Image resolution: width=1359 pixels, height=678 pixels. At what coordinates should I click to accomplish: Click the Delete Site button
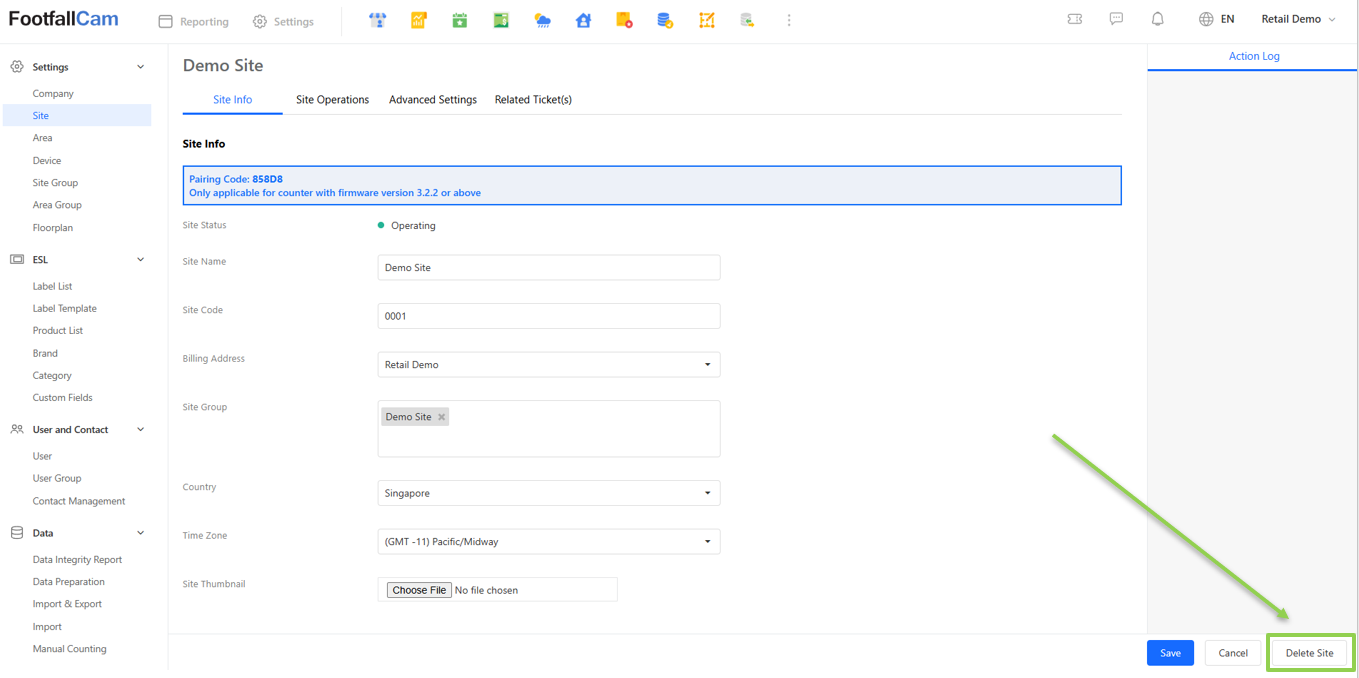point(1309,653)
